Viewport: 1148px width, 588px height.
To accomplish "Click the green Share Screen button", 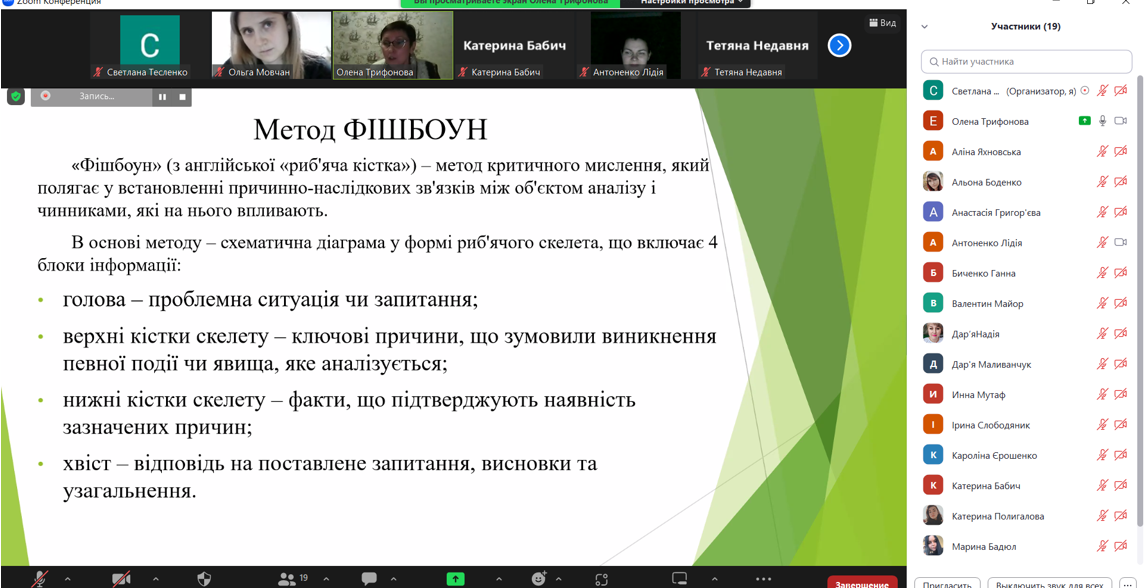I will tap(455, 579).
